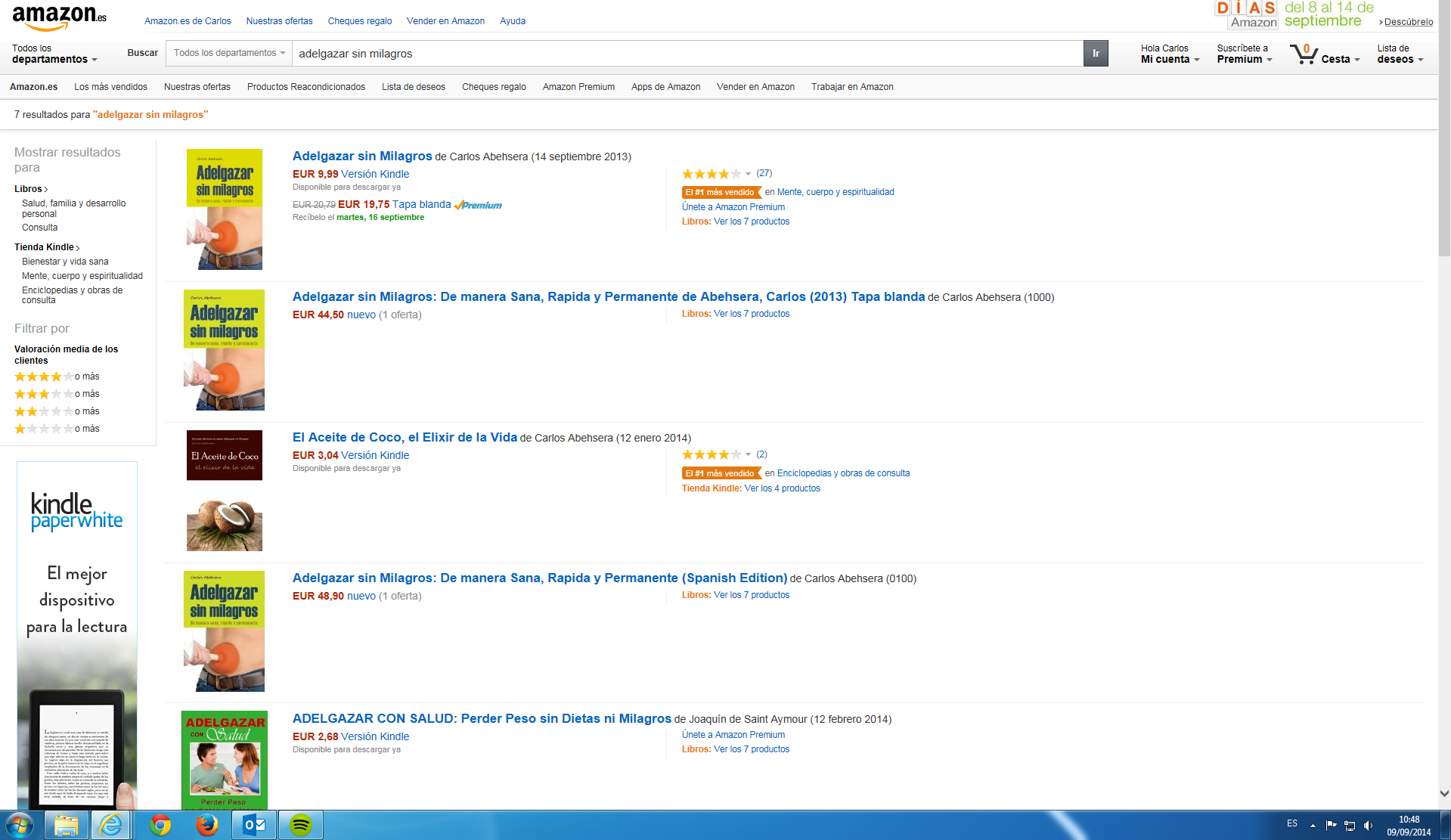Open Outlook from taskbar
The image size is (1451, 840).
click(254, 825)
